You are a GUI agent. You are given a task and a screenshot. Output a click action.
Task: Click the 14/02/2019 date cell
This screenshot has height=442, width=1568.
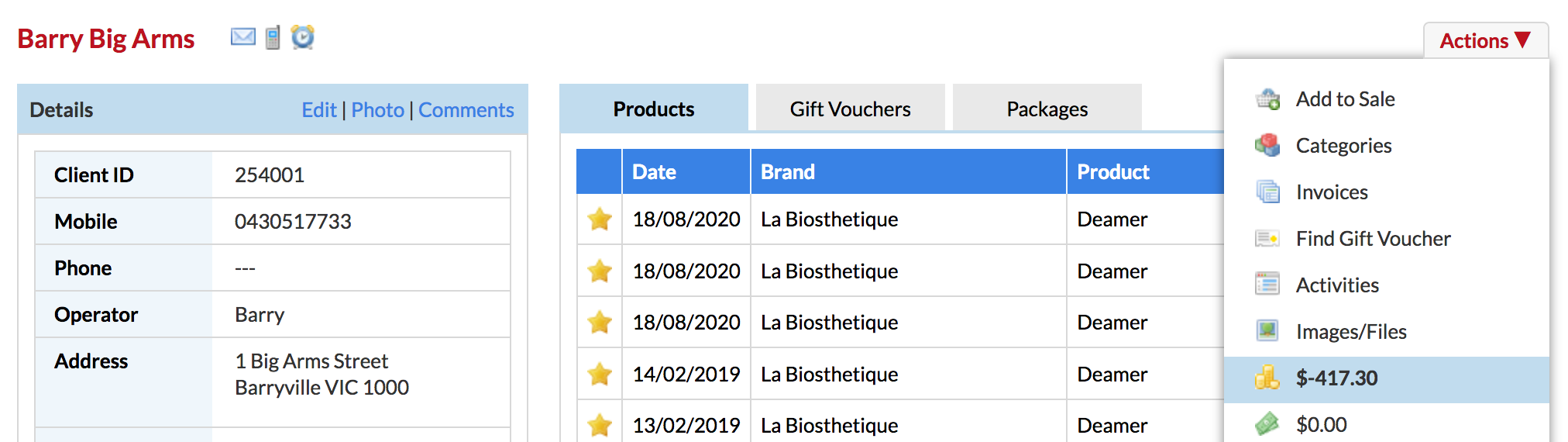[x=686, y=375]
